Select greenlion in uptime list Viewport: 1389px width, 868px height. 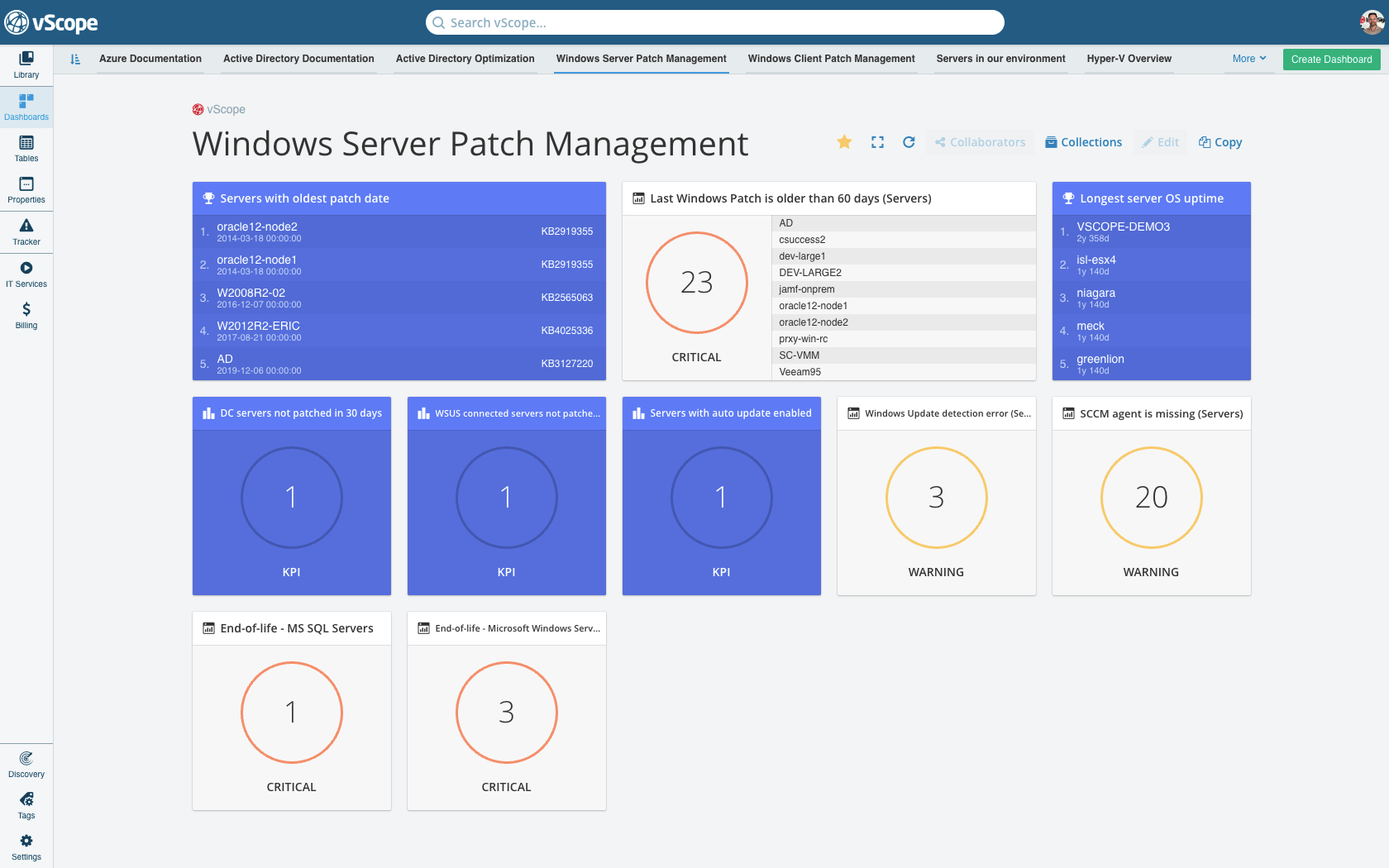pyautogui.click(x=1151, y=364)
